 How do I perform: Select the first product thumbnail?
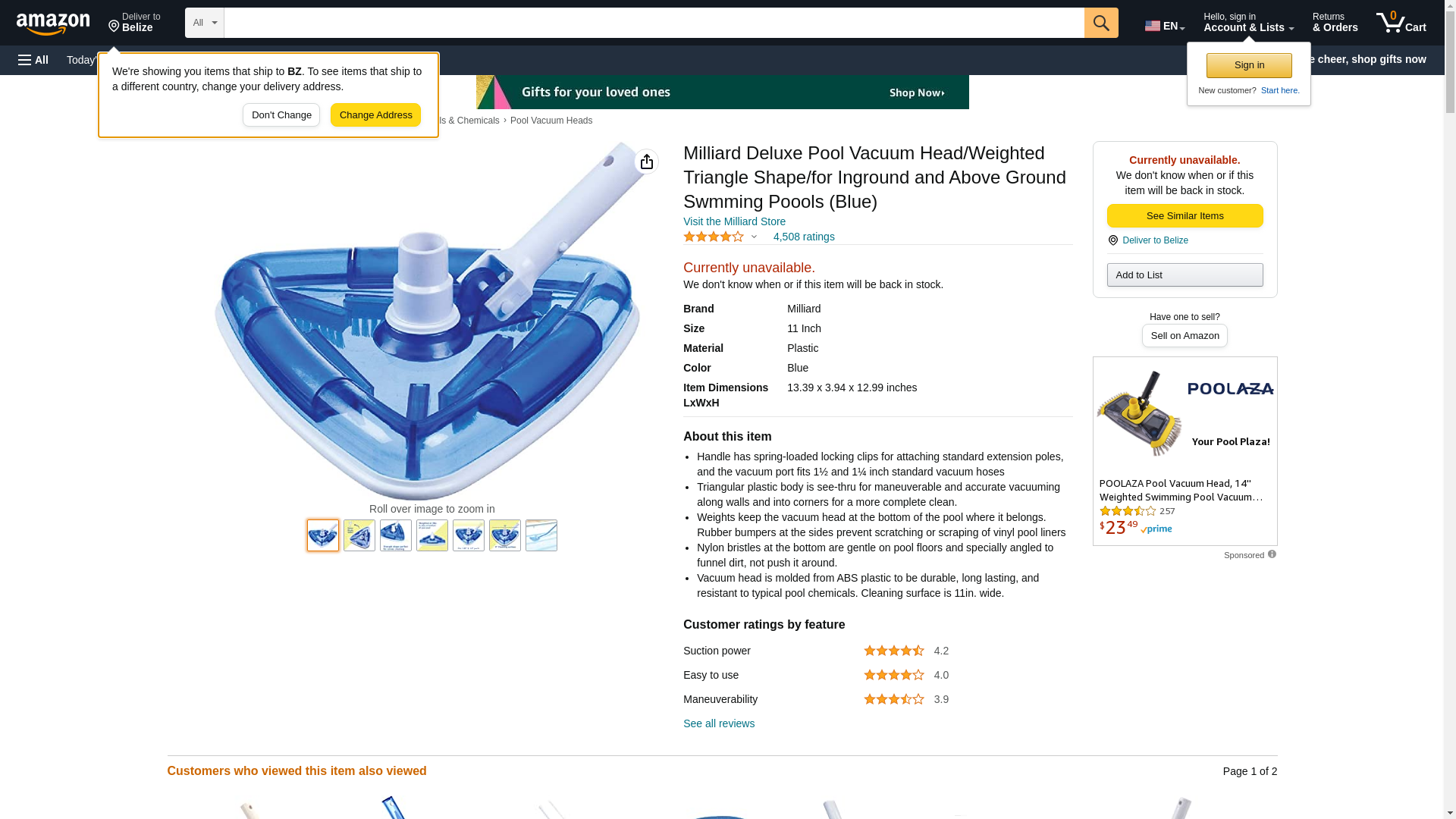(323, 535)
